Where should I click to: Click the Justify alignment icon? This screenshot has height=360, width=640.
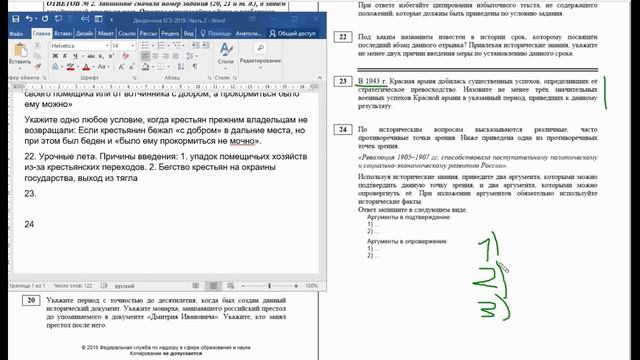(x=176, y=56)
